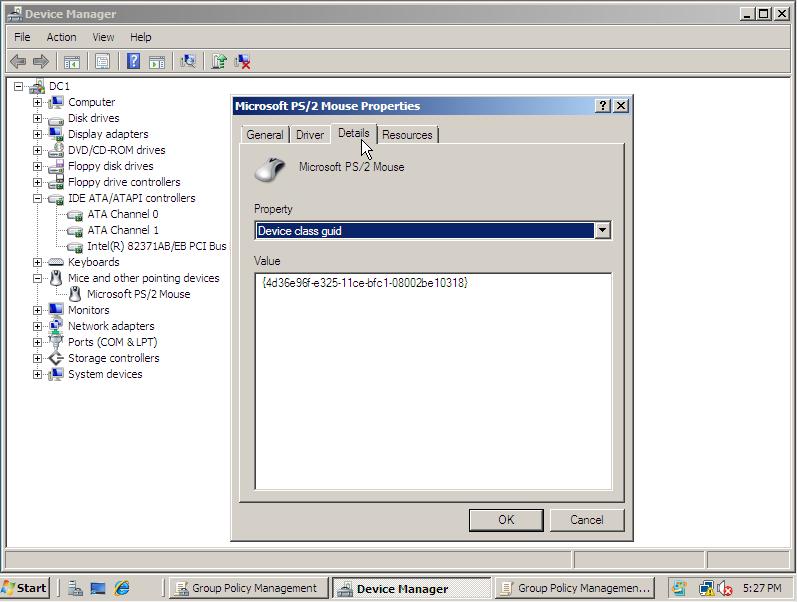Switch to Group Policy Management taskbar button
Viewport: 797px width, 602px height.
[248, 588]
